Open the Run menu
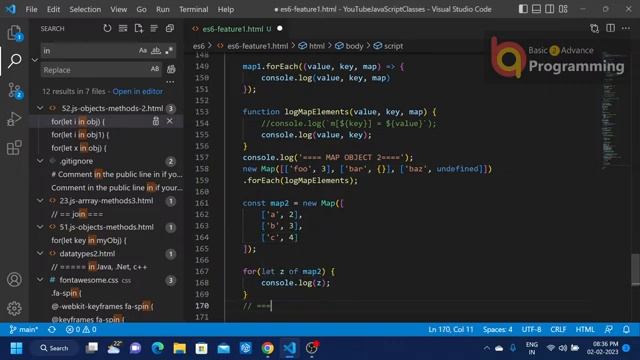The height and width of the screenshot is (360, 640). click(162, 9)
